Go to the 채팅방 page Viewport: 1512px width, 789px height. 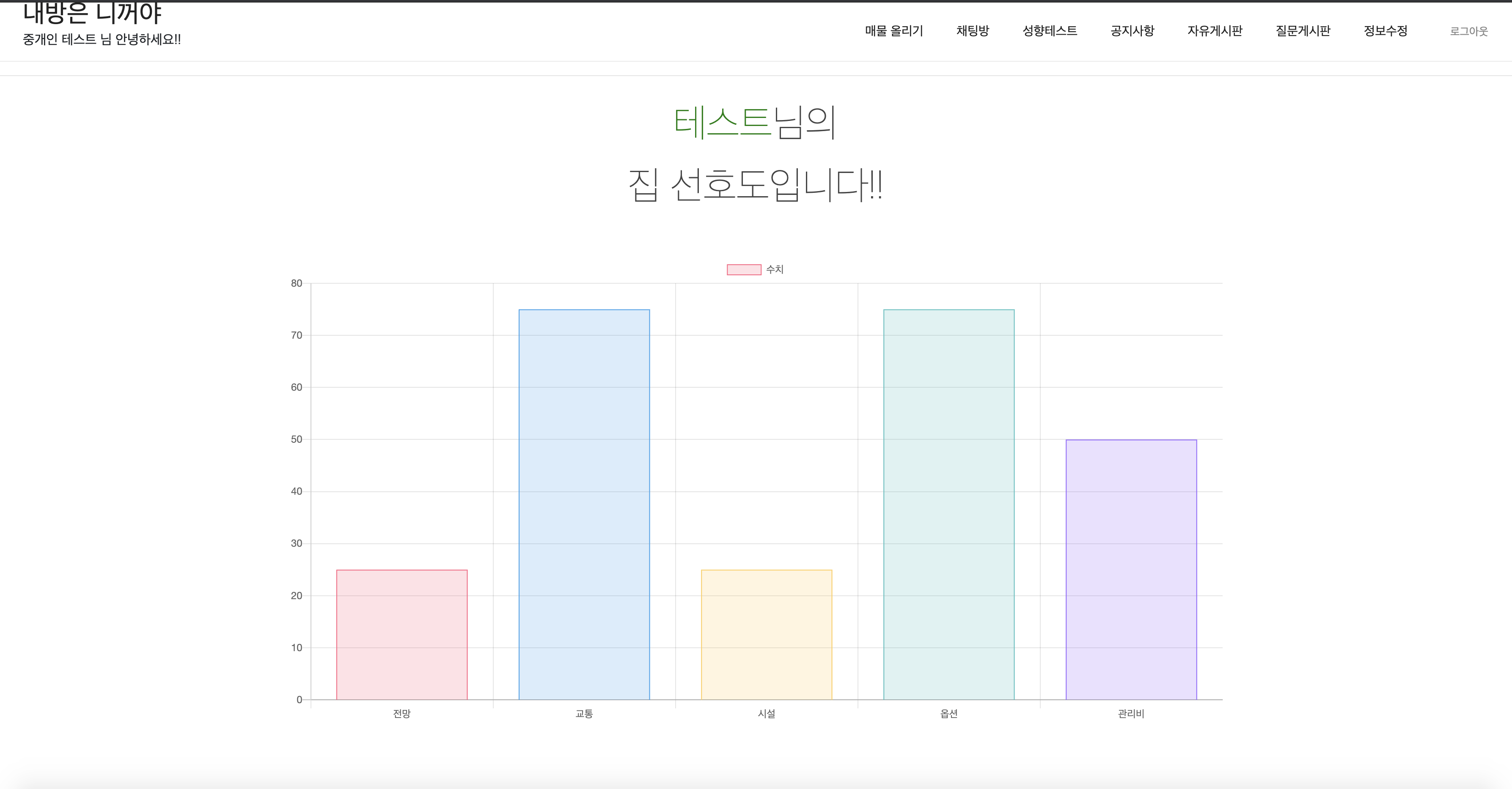tap(972, 31)
